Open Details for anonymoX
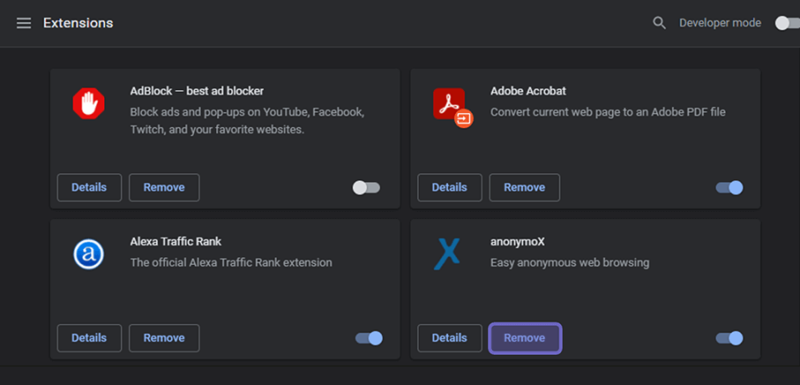 click(449, 338)
